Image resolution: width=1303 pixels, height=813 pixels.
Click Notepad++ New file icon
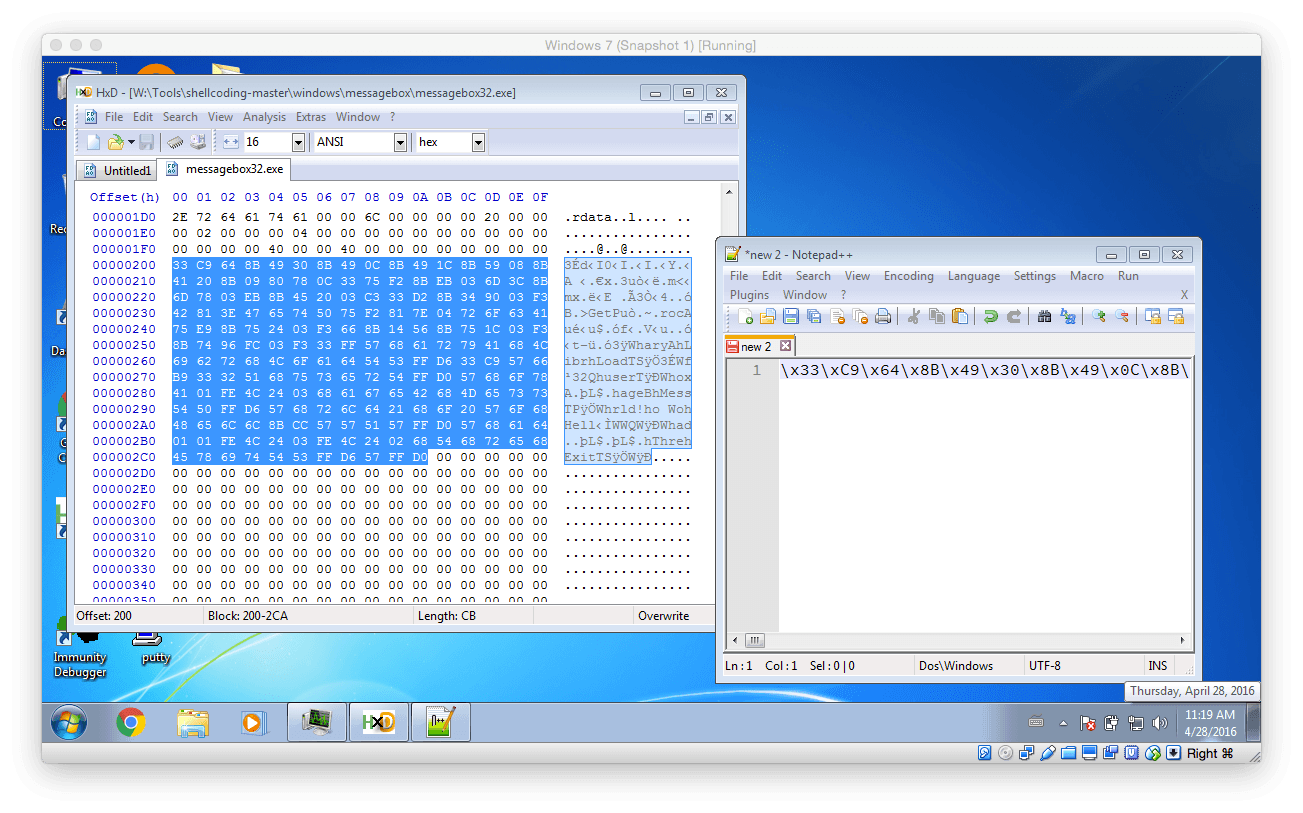coord(745,317)
